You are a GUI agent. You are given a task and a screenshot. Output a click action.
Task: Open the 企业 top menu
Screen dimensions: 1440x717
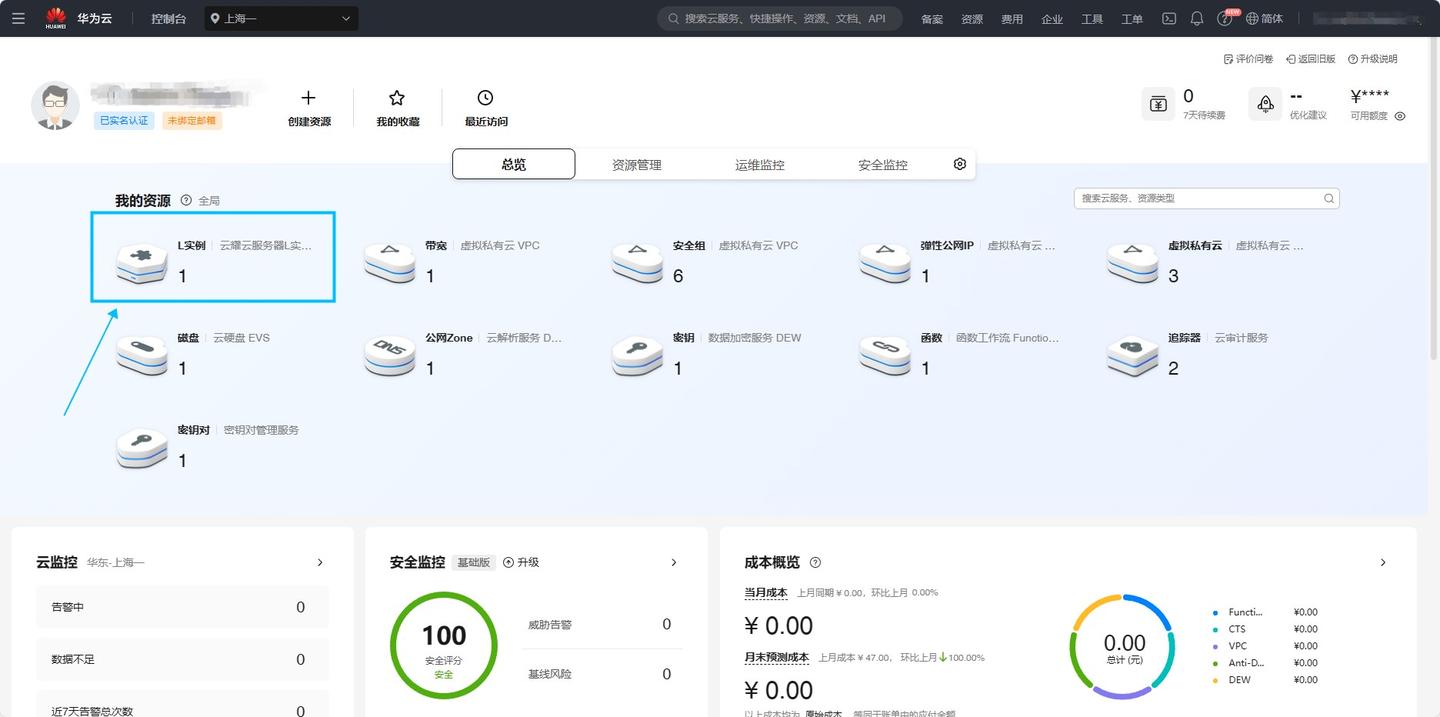[x=1052, y=18]
